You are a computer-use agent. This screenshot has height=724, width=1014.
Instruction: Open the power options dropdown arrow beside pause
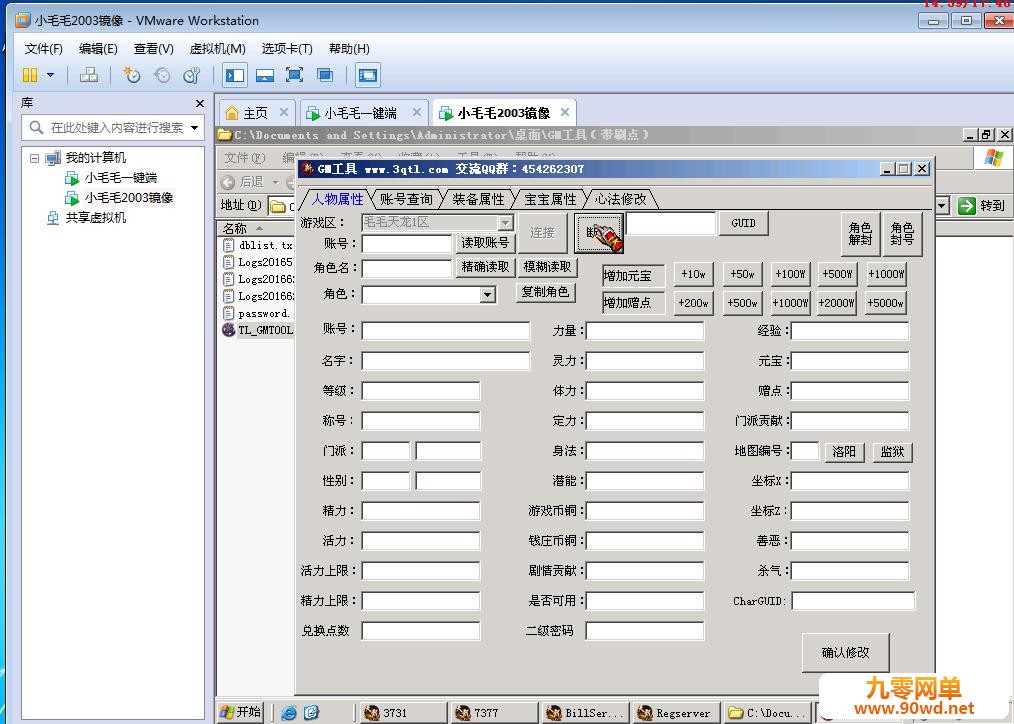50,75
